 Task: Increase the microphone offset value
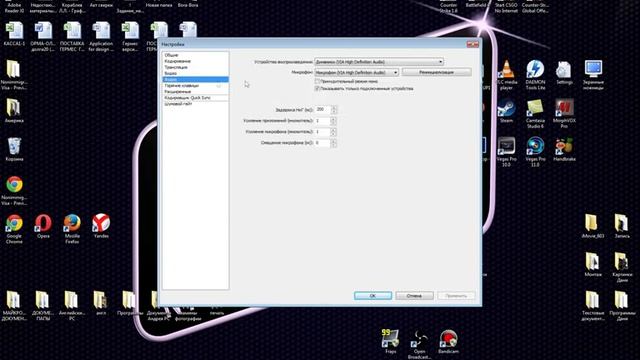[x=333, y=141]
